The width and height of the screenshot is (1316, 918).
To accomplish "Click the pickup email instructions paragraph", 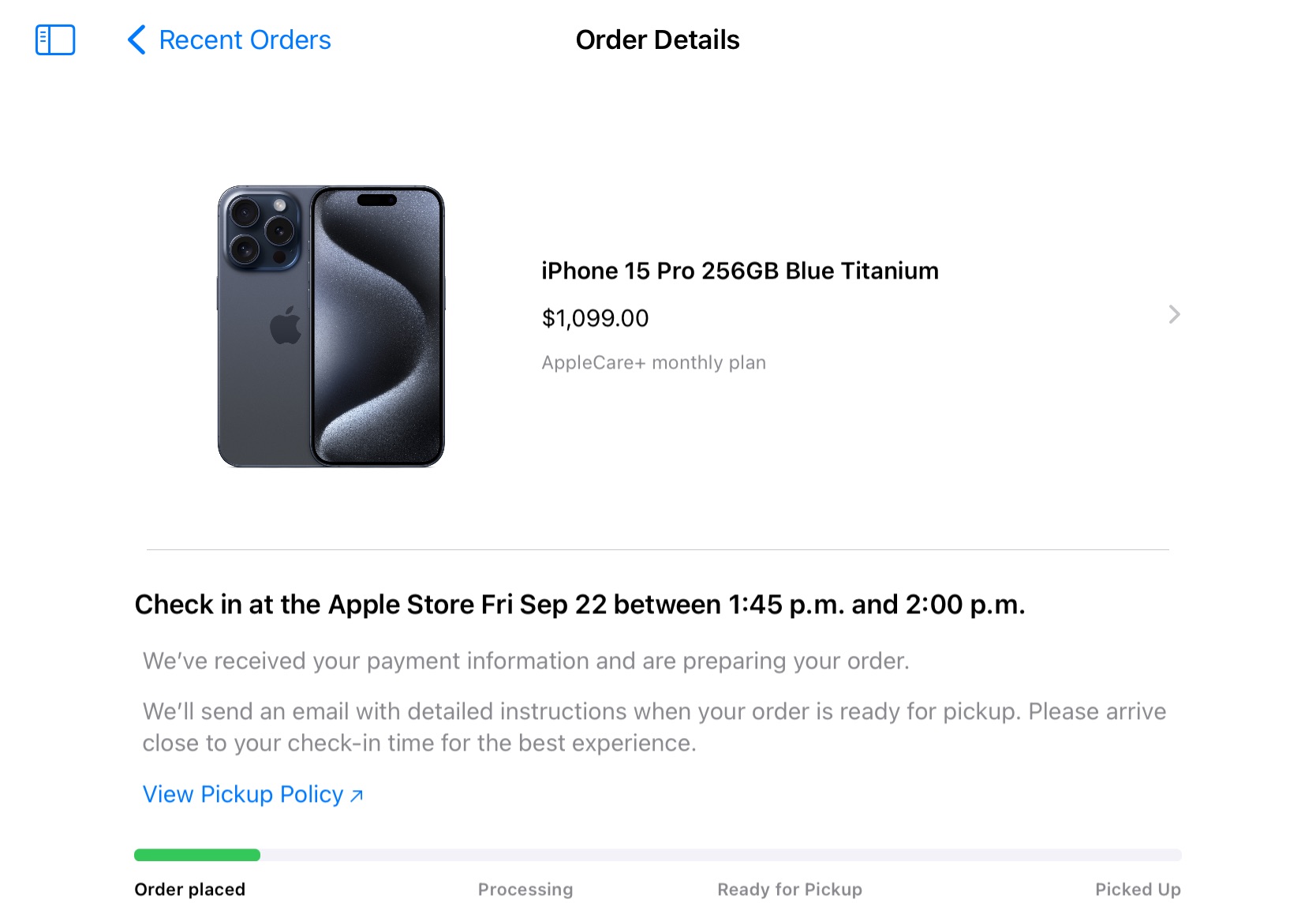I will [x=654, y=727].
